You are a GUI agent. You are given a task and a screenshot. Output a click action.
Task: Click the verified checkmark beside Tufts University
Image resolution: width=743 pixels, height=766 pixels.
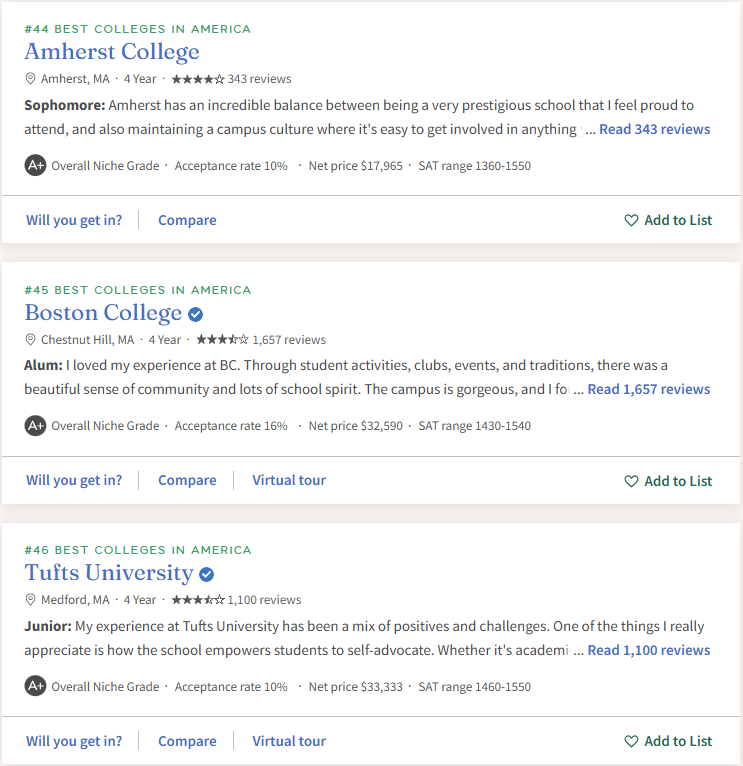207,574
